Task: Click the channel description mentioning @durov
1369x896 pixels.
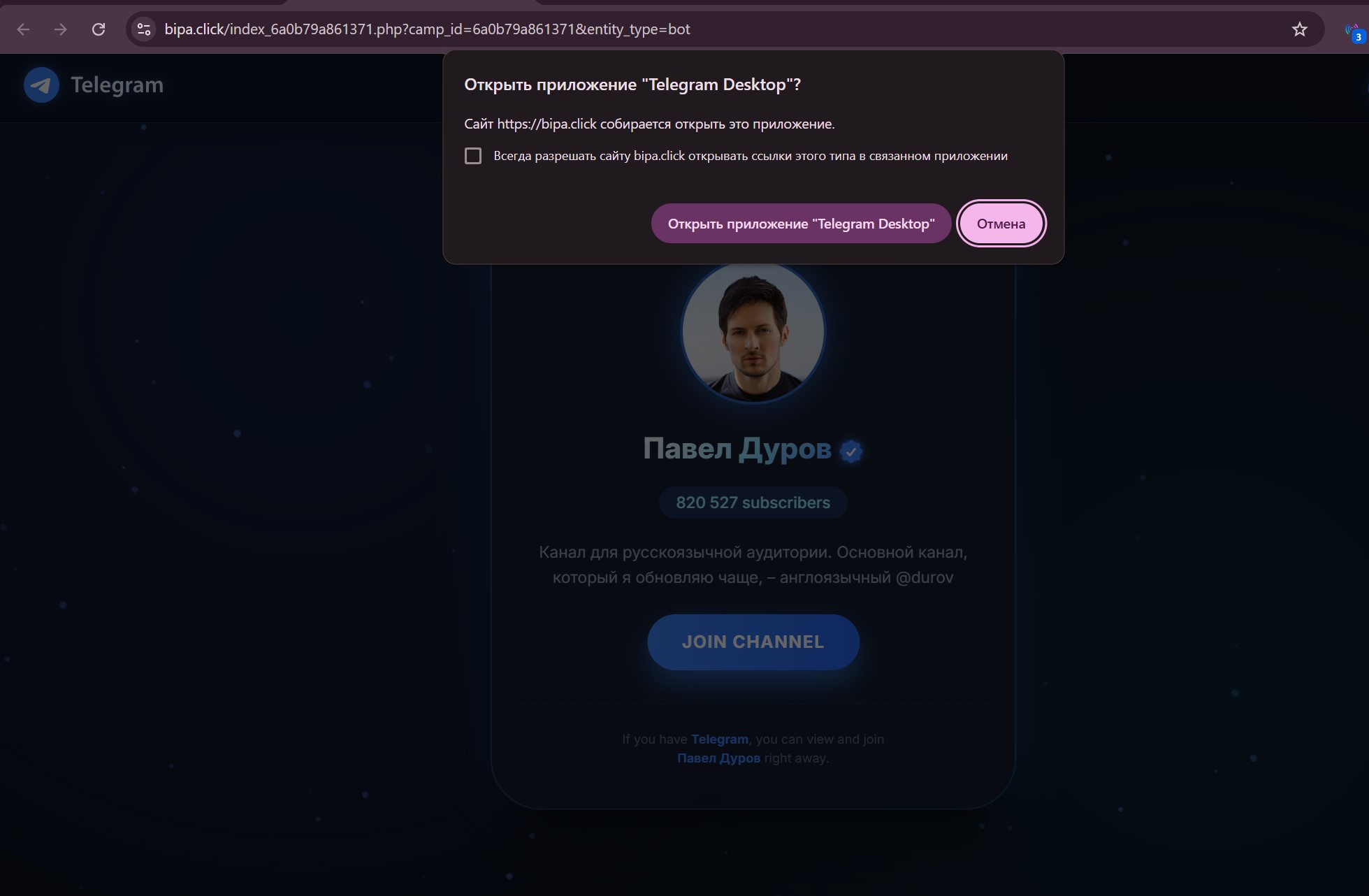Action: (x=753, y=565)
